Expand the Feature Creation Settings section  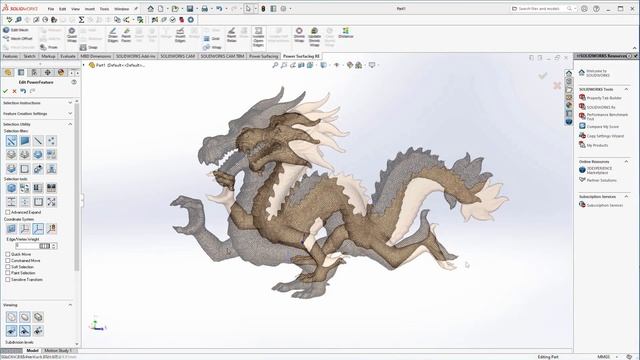point(70,113)
